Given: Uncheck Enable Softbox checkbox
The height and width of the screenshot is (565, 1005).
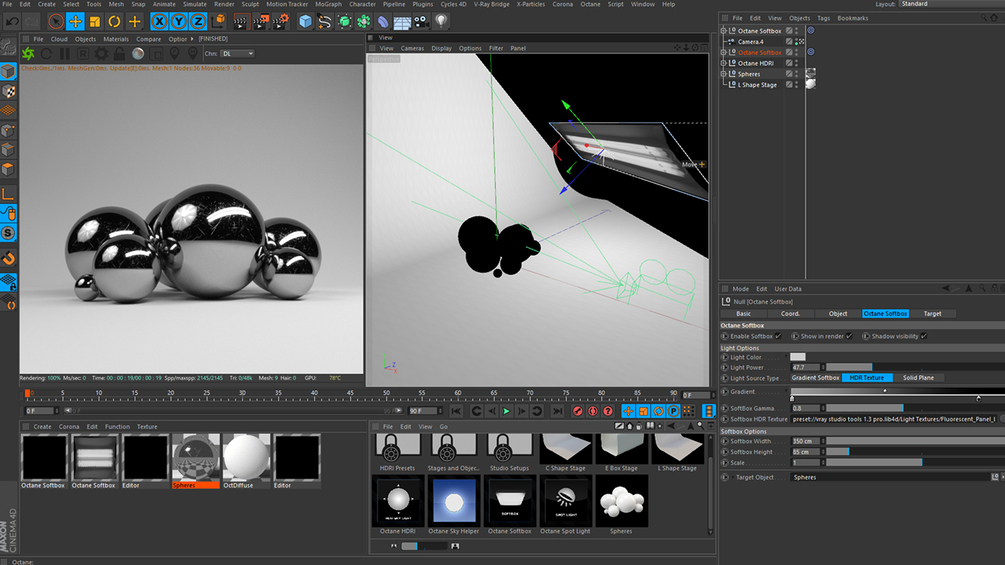Looking at the screenshot, I should (x=778, y=336).
